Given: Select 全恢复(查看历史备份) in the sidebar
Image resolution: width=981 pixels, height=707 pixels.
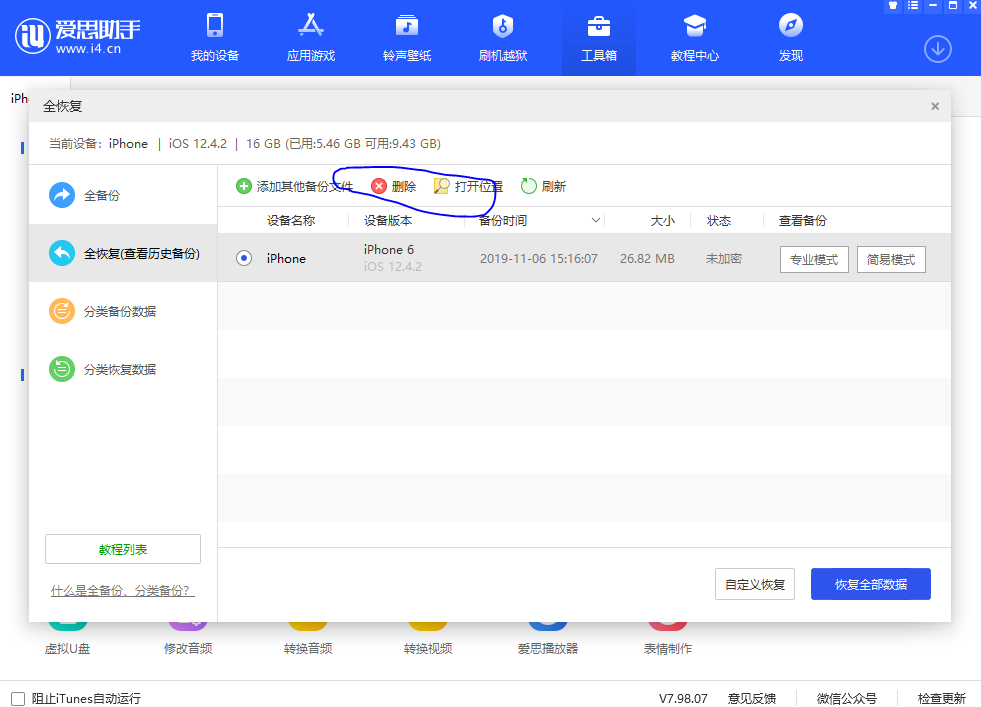Looking at the screenshot, I should coord(123,253).
